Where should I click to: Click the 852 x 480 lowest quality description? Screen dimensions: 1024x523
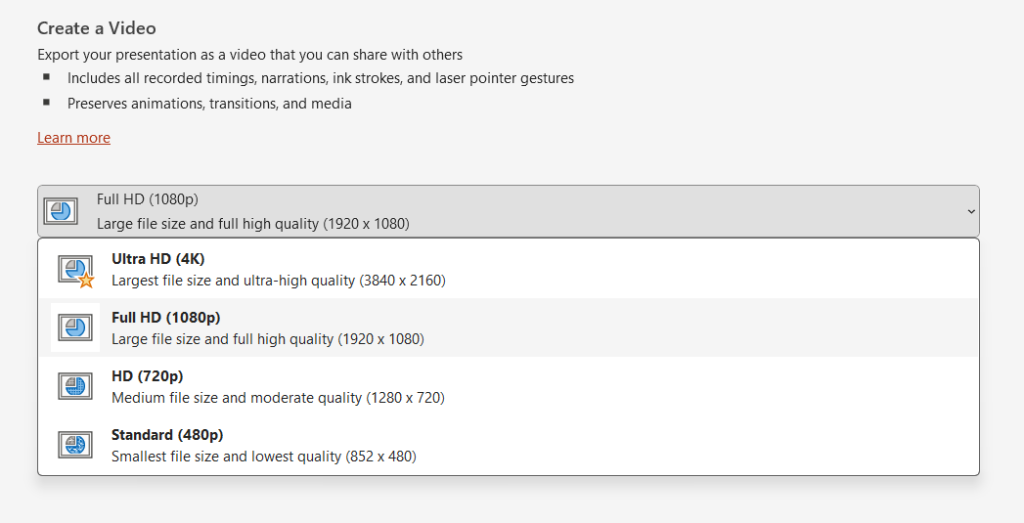click(x=263, y=457)
